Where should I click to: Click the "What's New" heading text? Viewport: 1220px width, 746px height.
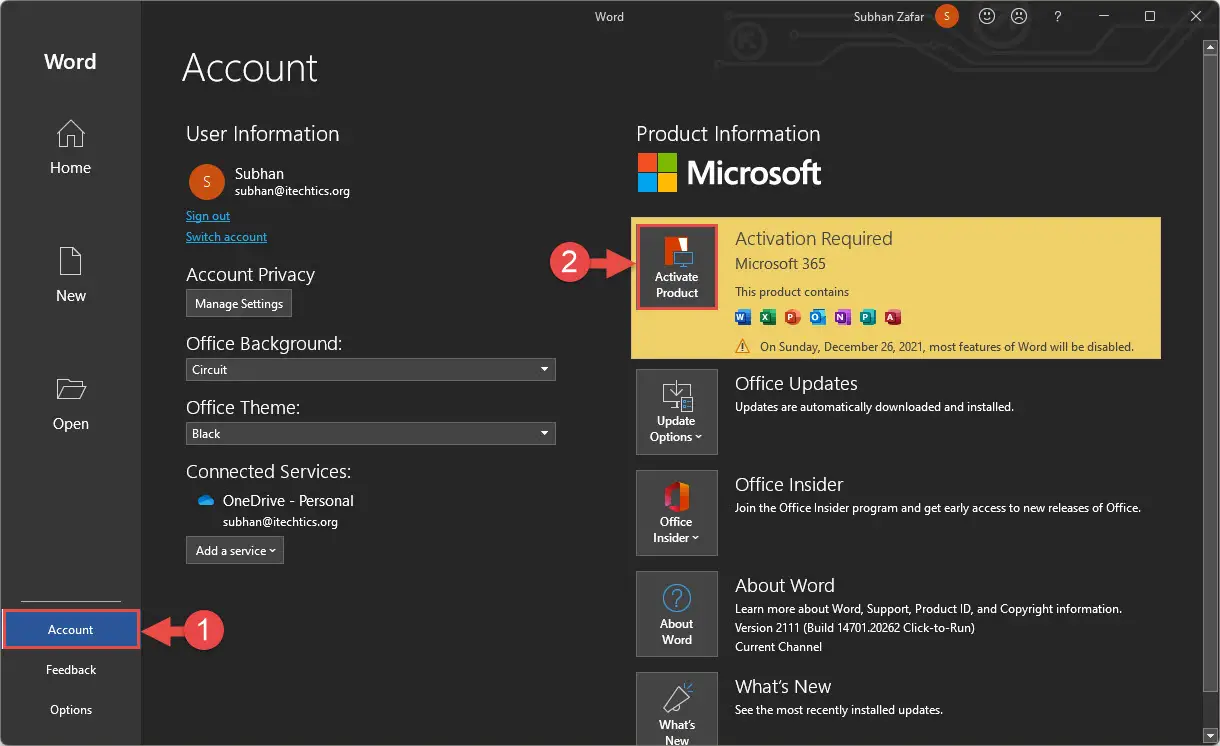783,687
